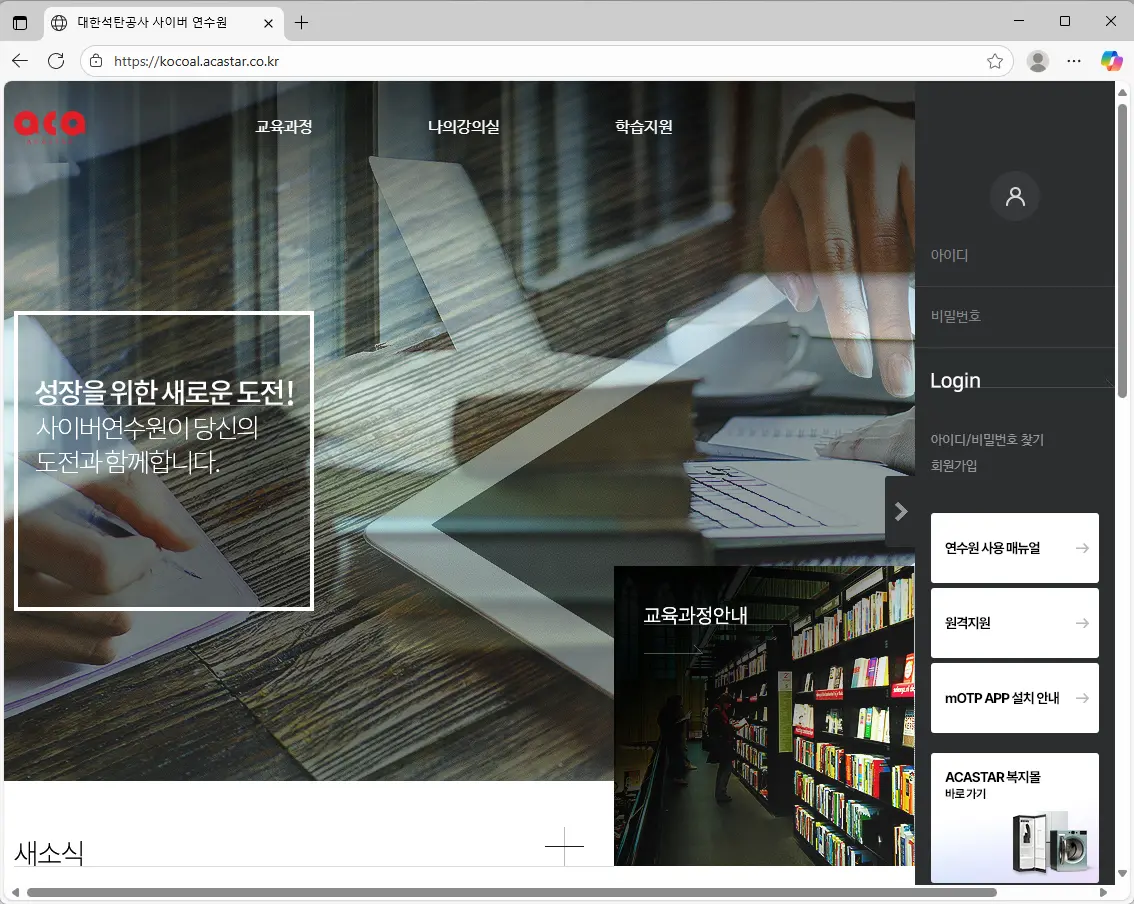Open the browser profile avatar icon
Screen dimensions: 1134x904
[1038, 61]
